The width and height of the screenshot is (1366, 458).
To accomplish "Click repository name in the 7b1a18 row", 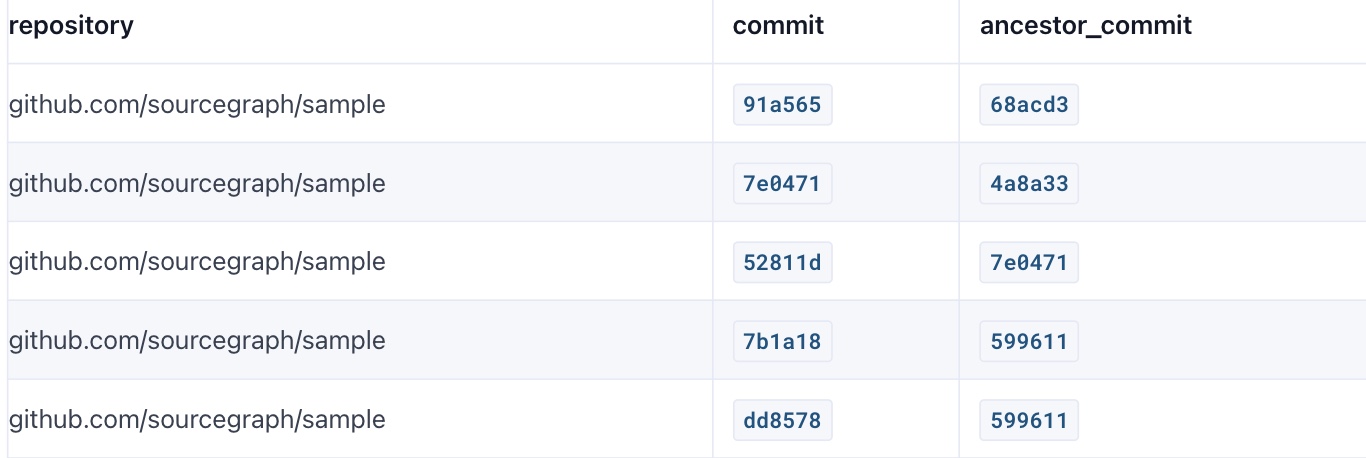I will (x=197, y=342).
